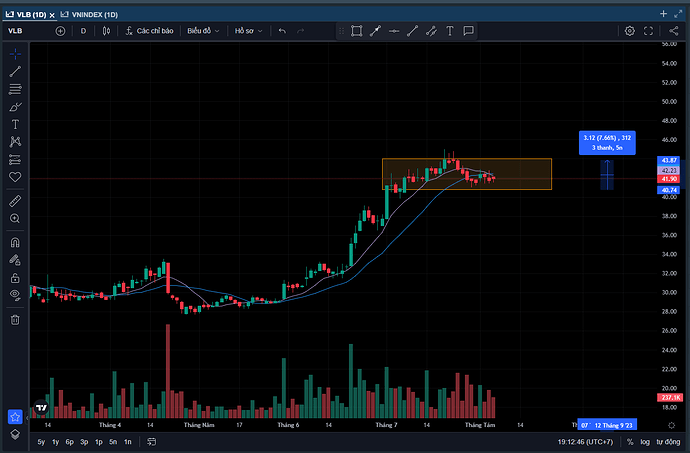Set range to 3p

pos(84,442)
